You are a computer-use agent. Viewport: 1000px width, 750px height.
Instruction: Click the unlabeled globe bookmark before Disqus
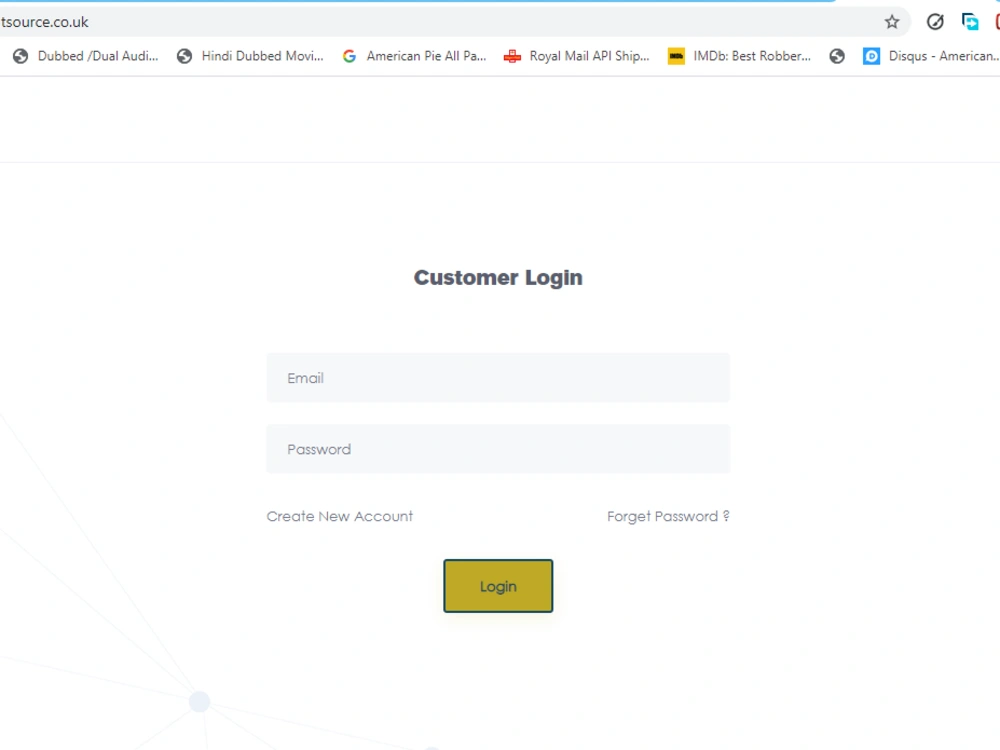pos(837,56)
